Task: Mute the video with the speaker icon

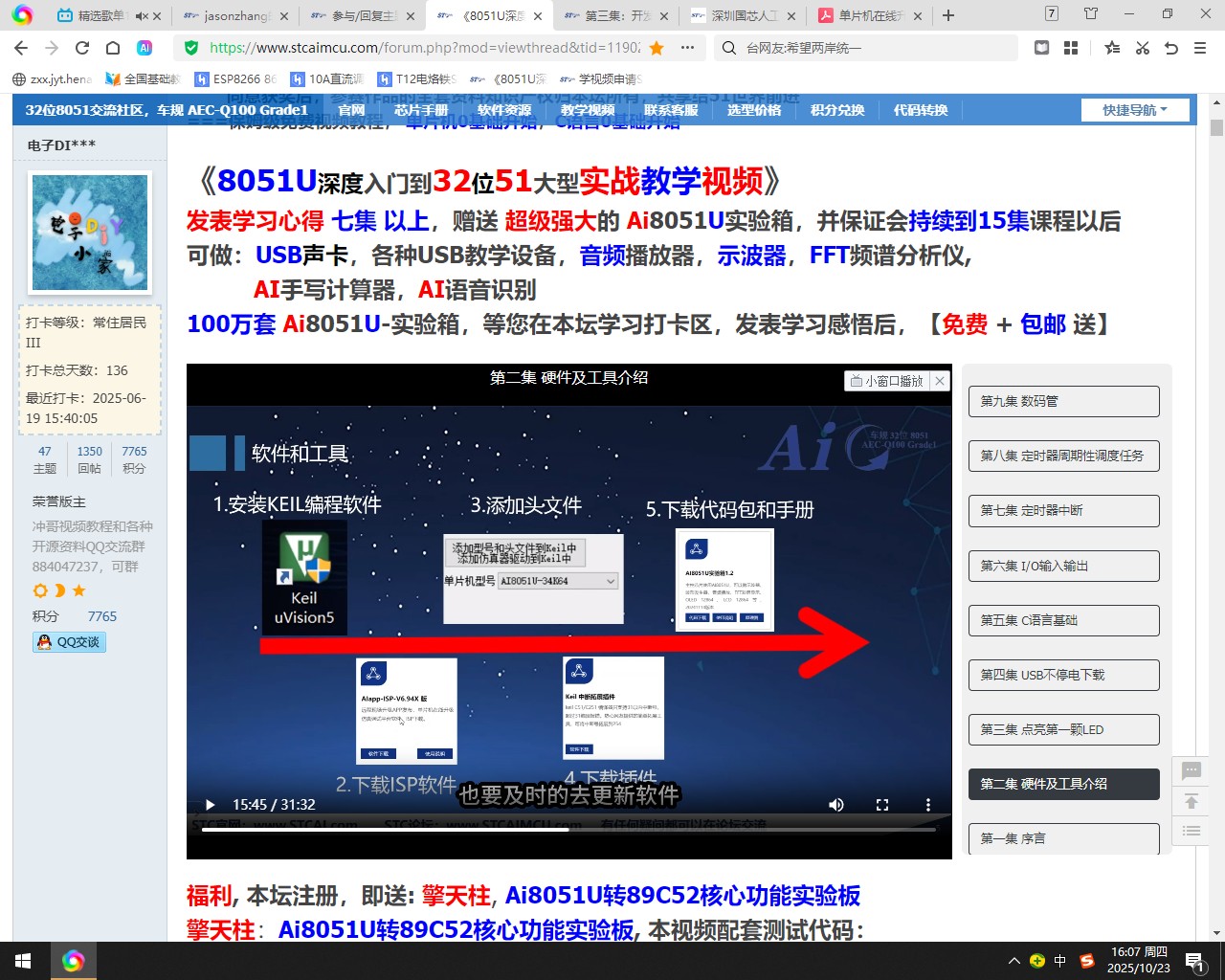Action: point(836,805)
